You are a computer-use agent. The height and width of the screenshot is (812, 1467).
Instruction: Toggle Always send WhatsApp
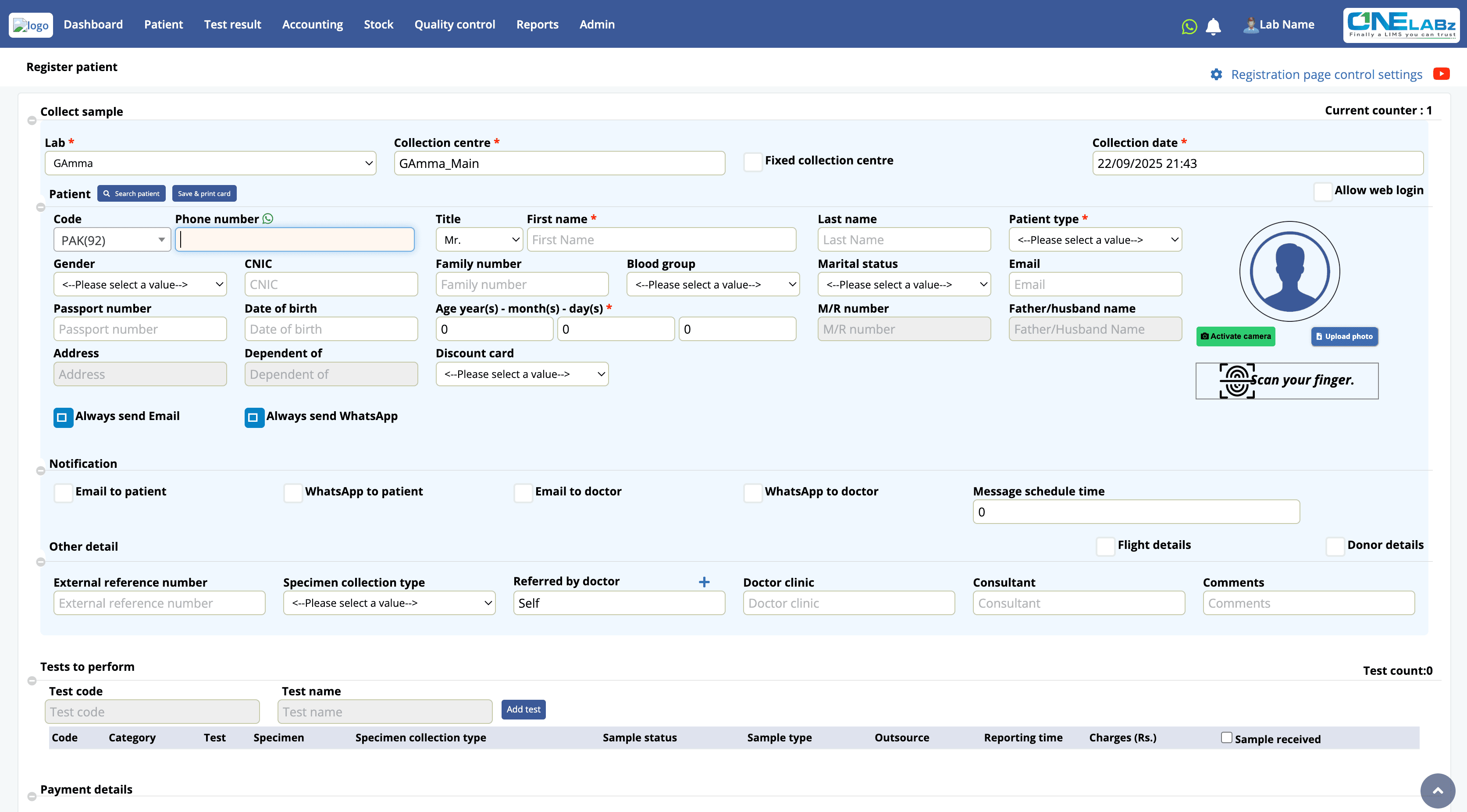[x=254, y=417]
